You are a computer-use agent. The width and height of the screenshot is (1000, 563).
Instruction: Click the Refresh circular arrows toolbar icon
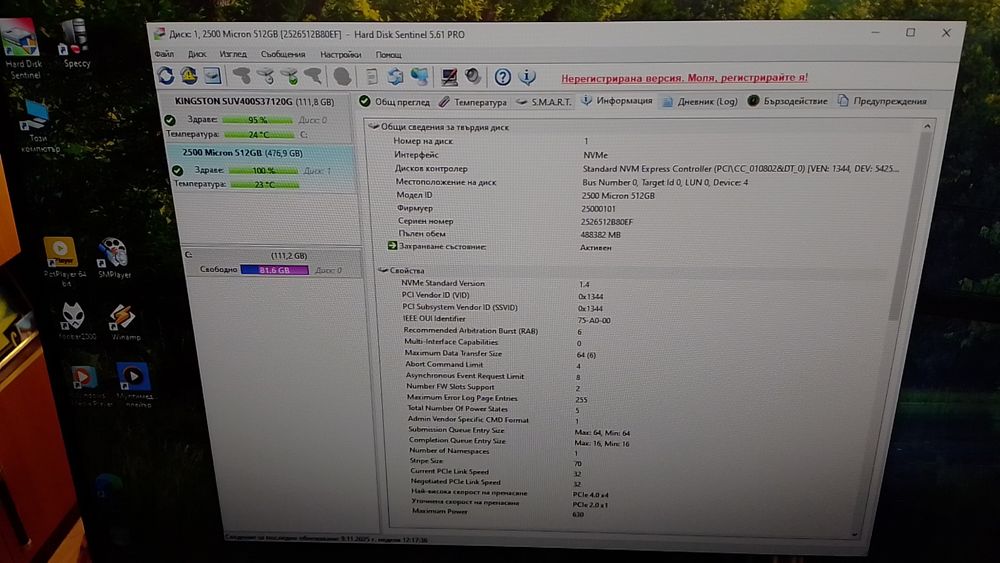pyautogui.click(x=166, y=76)
